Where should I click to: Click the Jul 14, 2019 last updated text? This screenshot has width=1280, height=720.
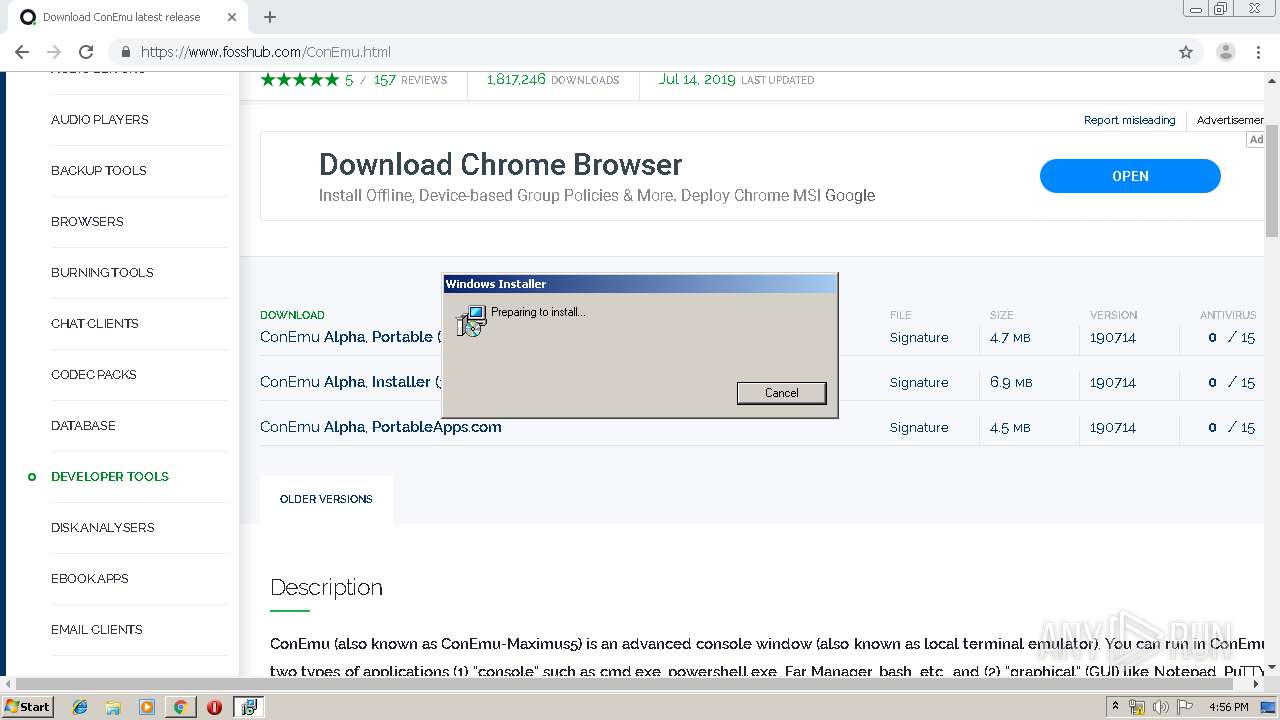(x=736, y=80)
